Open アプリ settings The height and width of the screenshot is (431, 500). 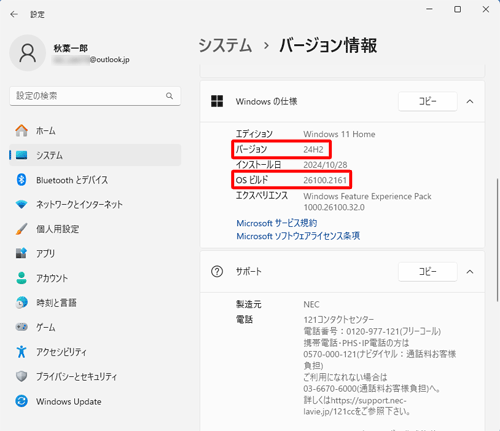(95, 253)
